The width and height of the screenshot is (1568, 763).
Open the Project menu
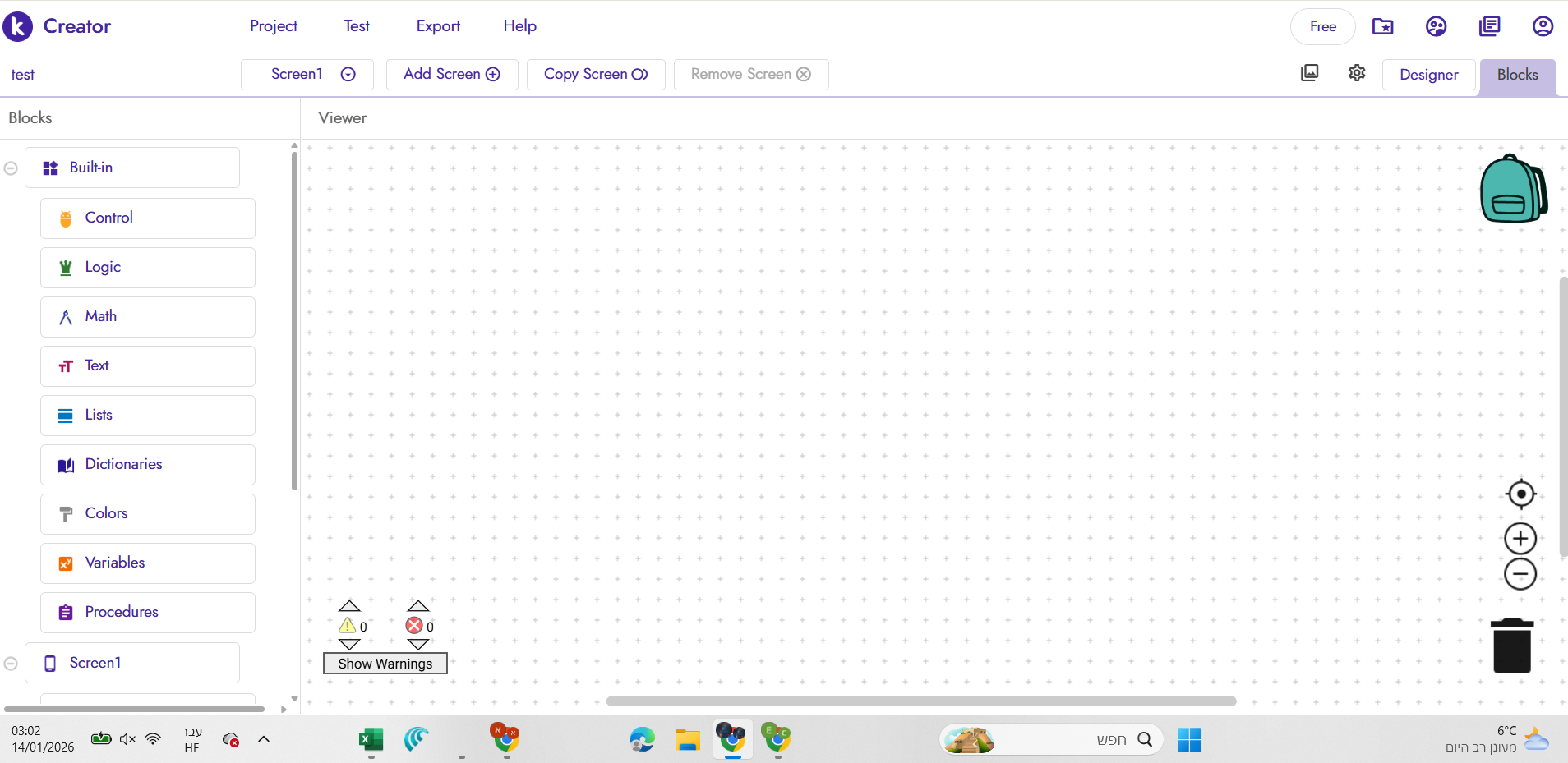[274, 26]
